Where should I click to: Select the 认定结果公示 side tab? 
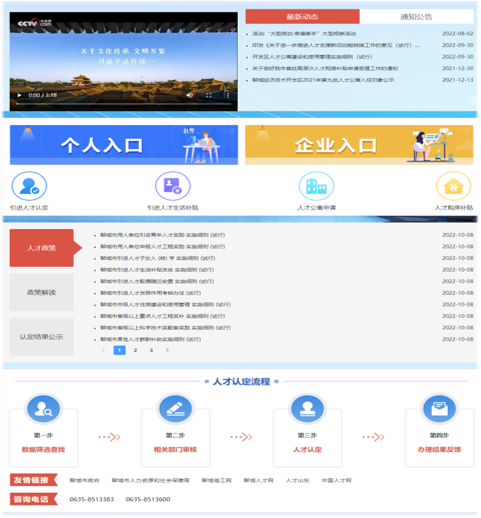[42, 337]
